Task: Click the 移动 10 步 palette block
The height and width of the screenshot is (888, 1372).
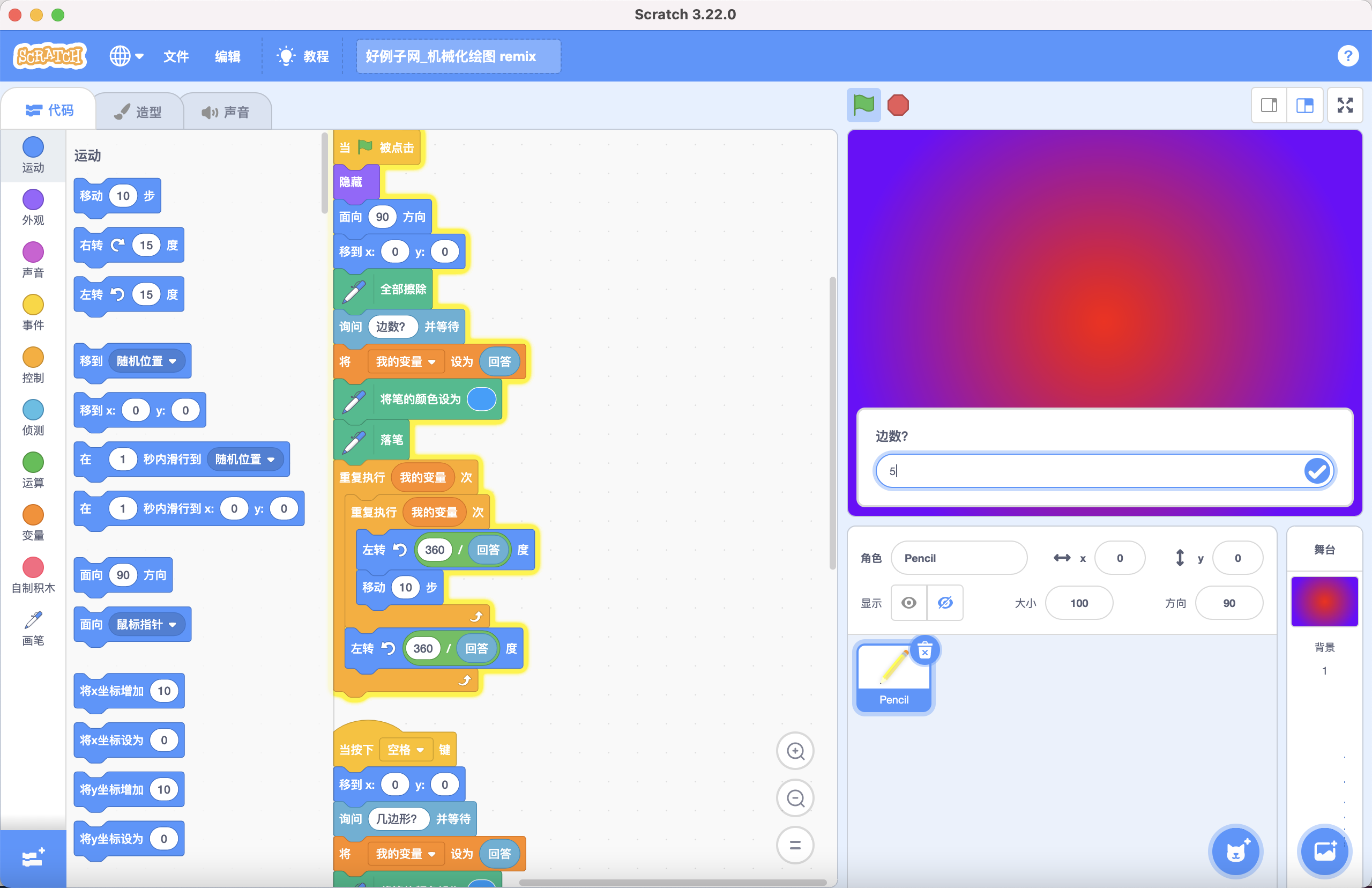Action: pyautogui.click(x=117, y=196)
